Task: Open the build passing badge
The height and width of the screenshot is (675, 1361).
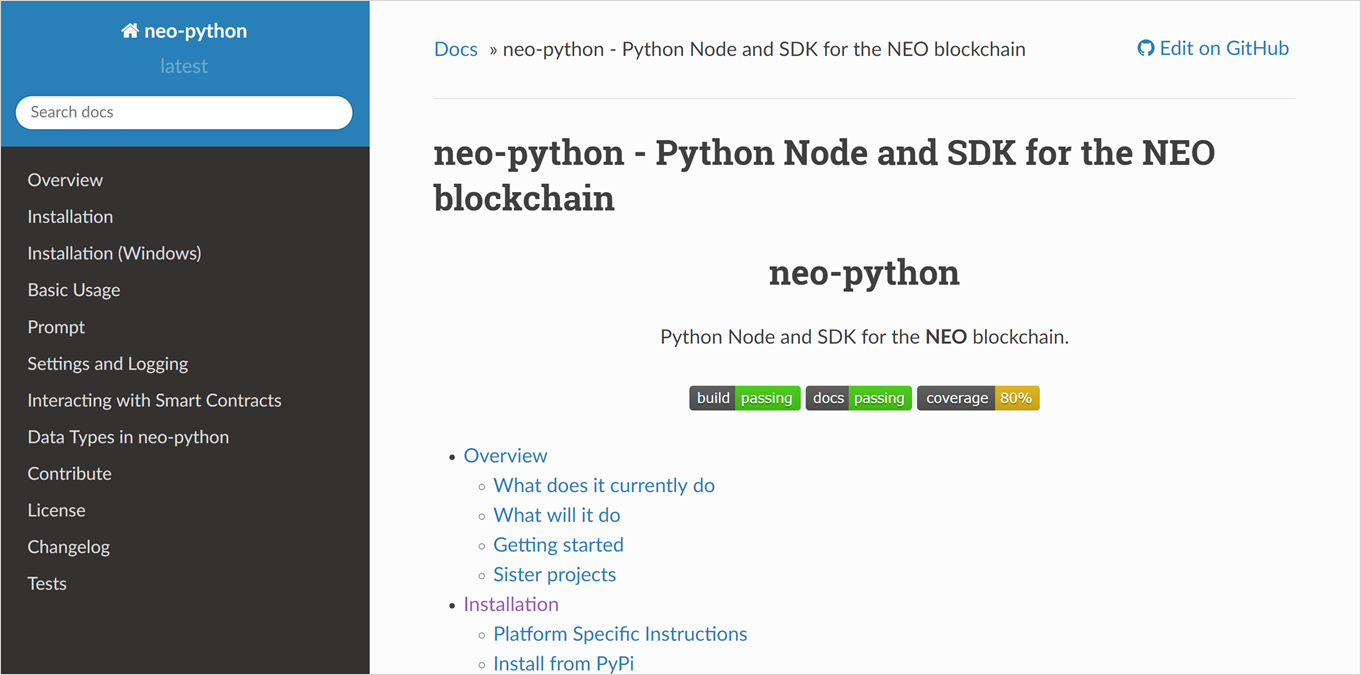Action: [745, 398]
